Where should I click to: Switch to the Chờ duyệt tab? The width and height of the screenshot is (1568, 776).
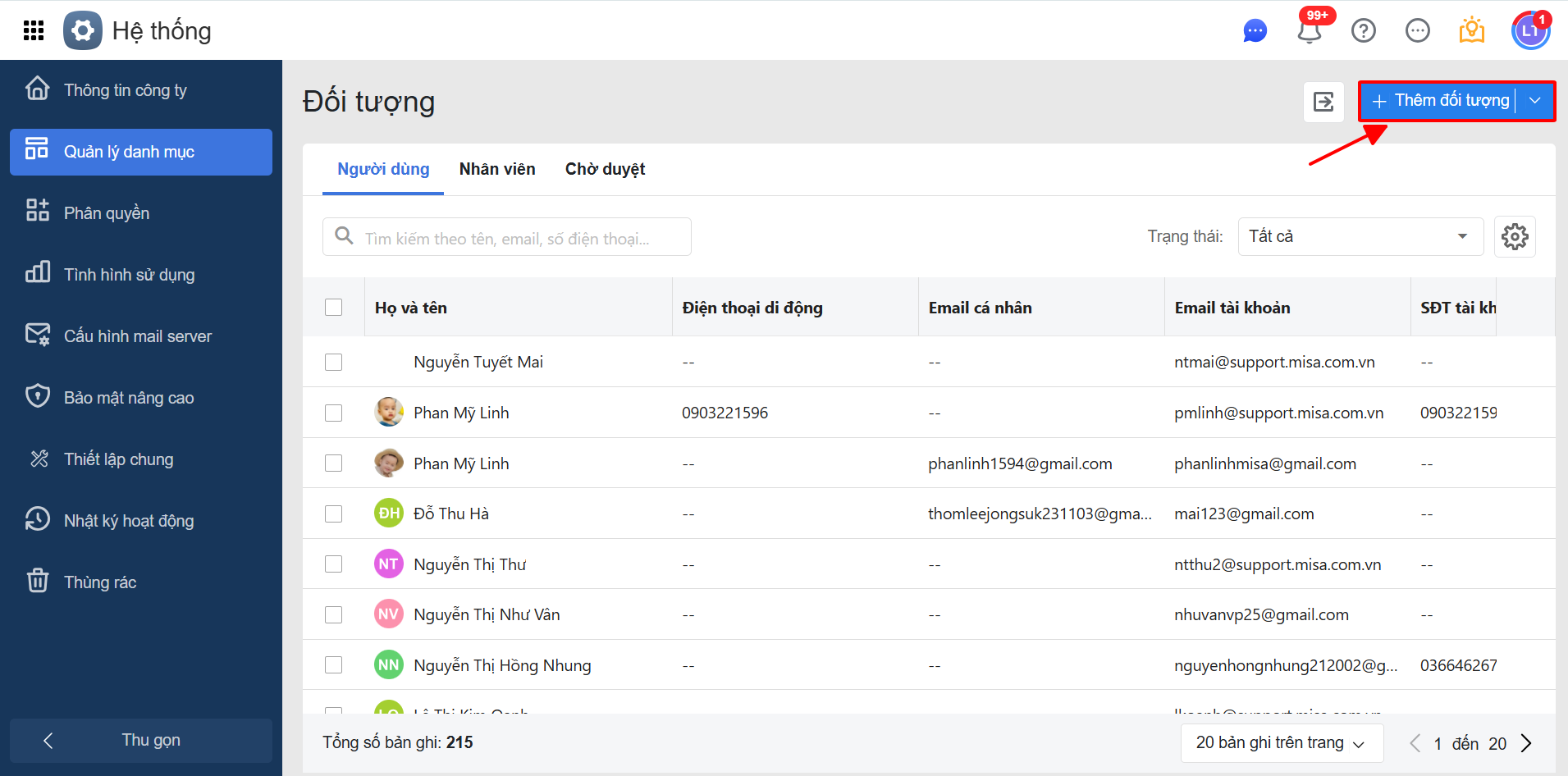coord(605,170)
